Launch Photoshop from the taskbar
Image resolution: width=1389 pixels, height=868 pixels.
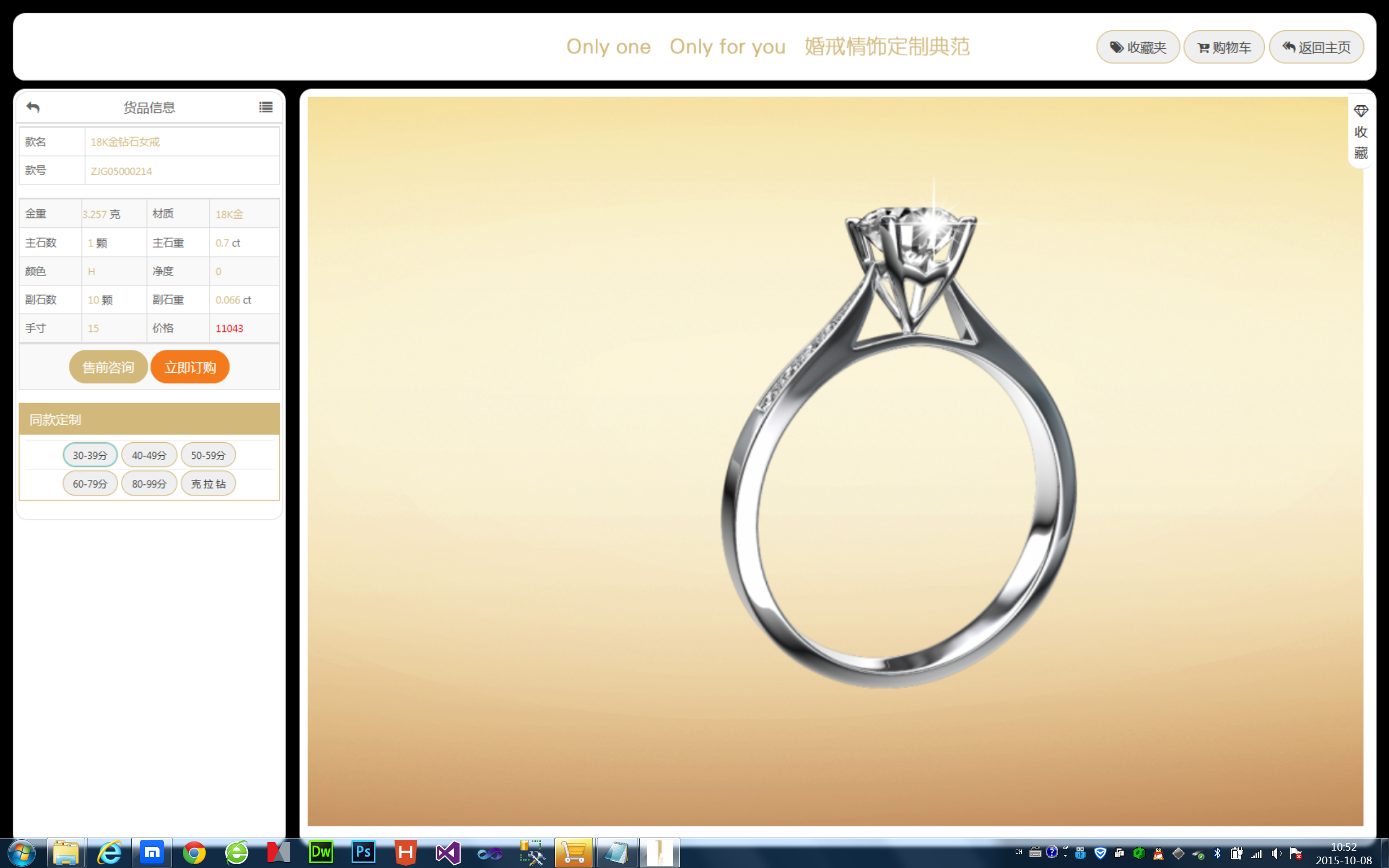click(364, 852)
